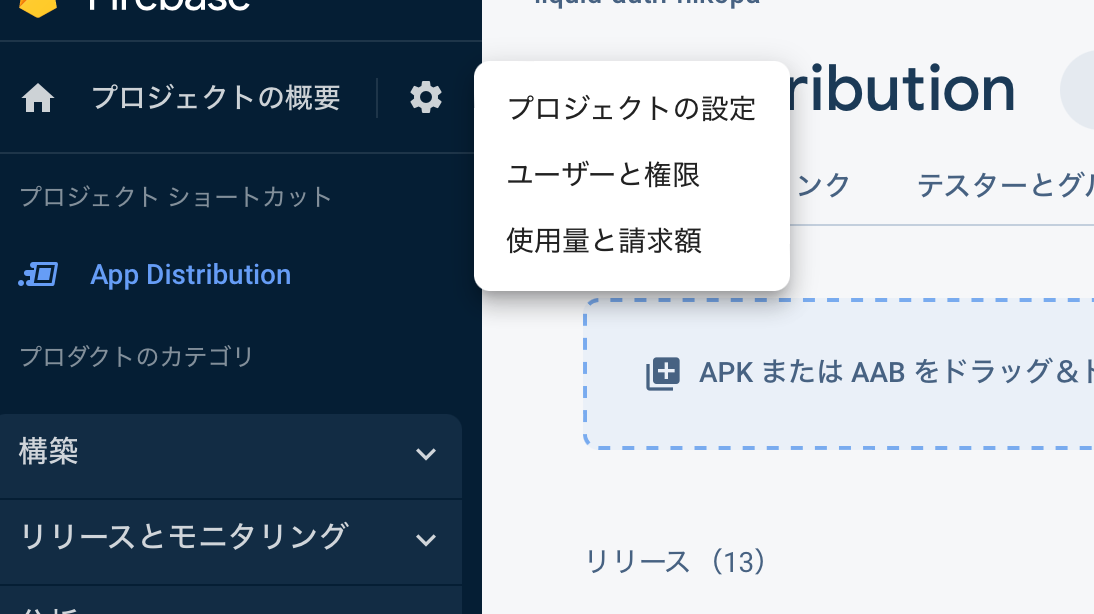Select ユーザーと権限 in the settings menu

pyautogui.click(x=603, y=175)
